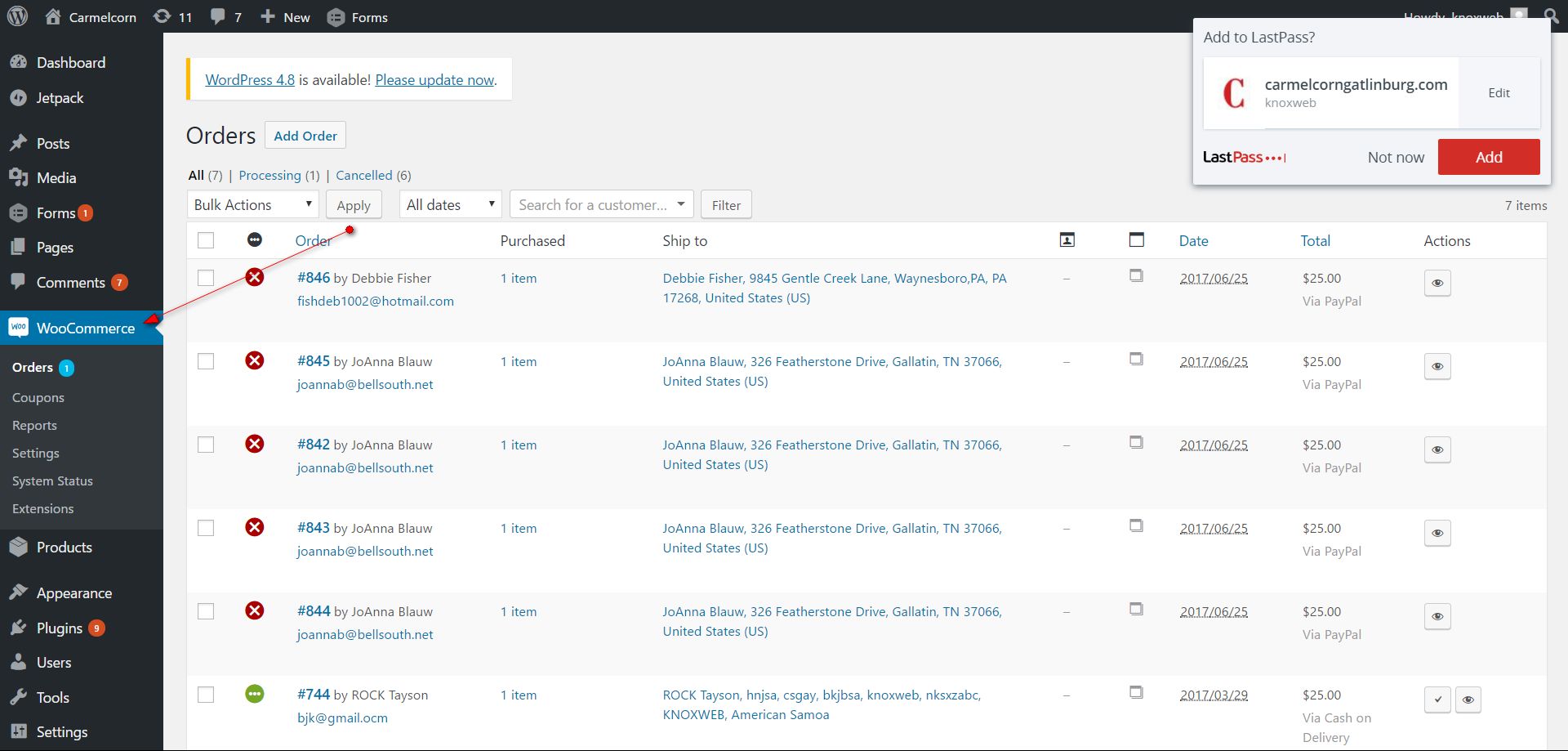The height and width of the screenshot is (751, 1568).
Task: Open the Search for a customer dropdown
Action: 601,204
